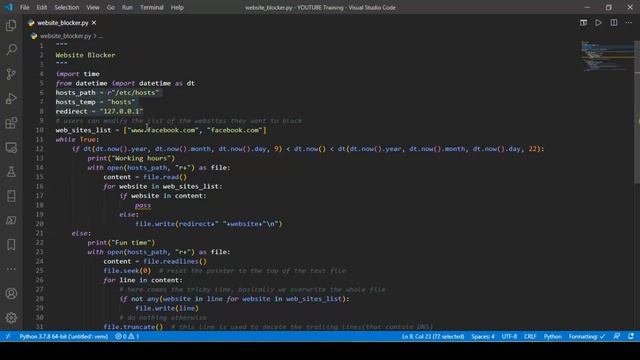The height and width of the screenshot is (360, 640).
Task: Click the underlined 'pass' keyword
Action: click(143, 205)
